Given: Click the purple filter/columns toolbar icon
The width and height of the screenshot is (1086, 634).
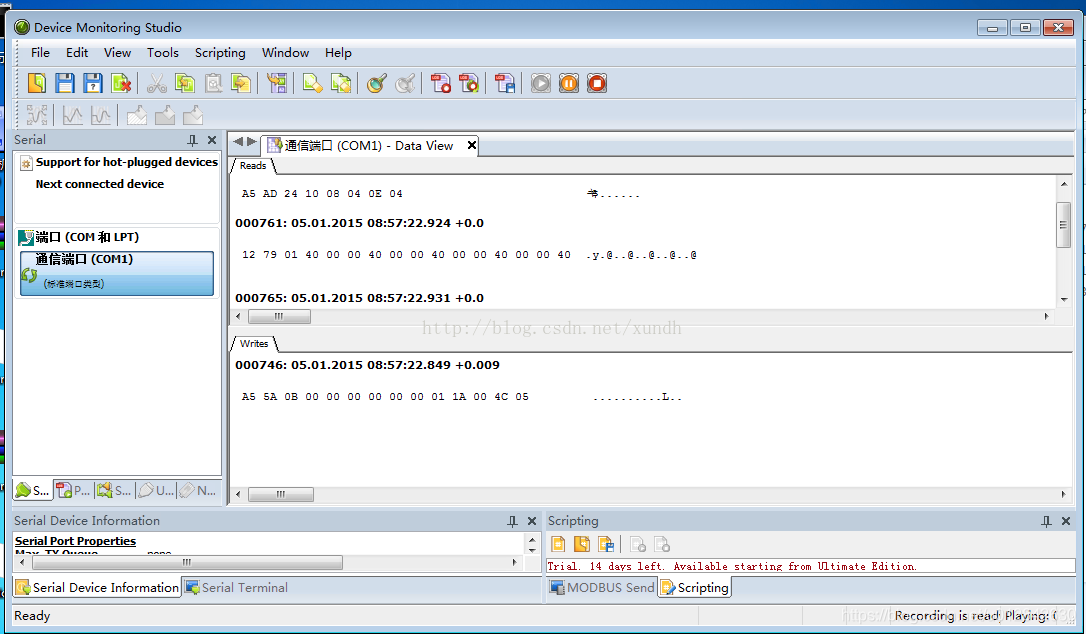Looking at the screenshot, I should coord(277,83).
